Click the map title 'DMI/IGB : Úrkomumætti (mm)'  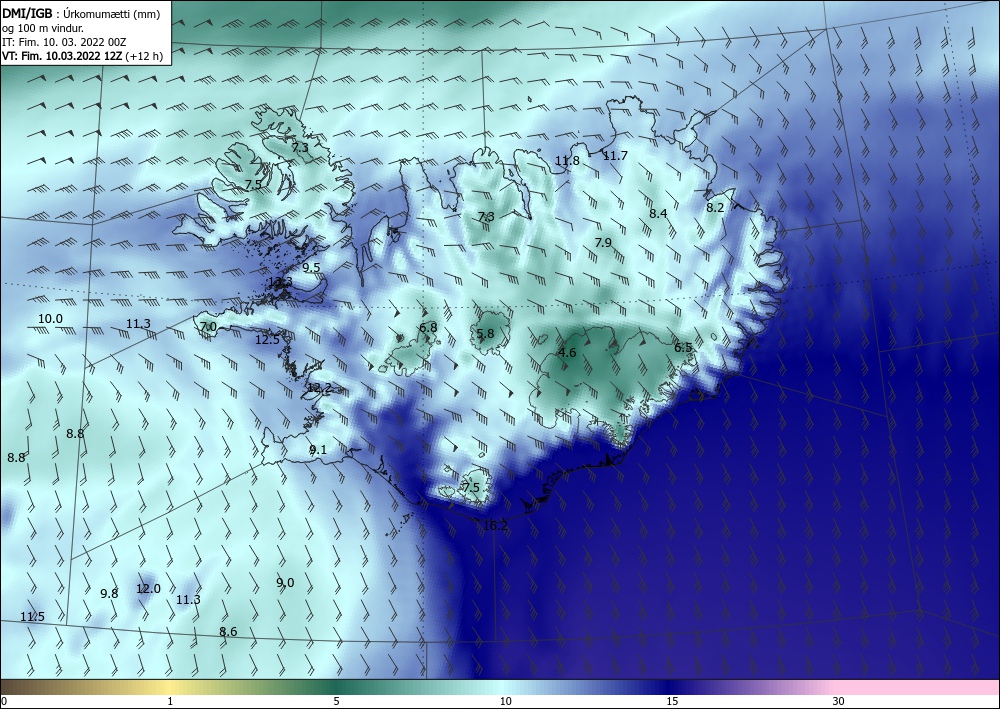[80, 13]
